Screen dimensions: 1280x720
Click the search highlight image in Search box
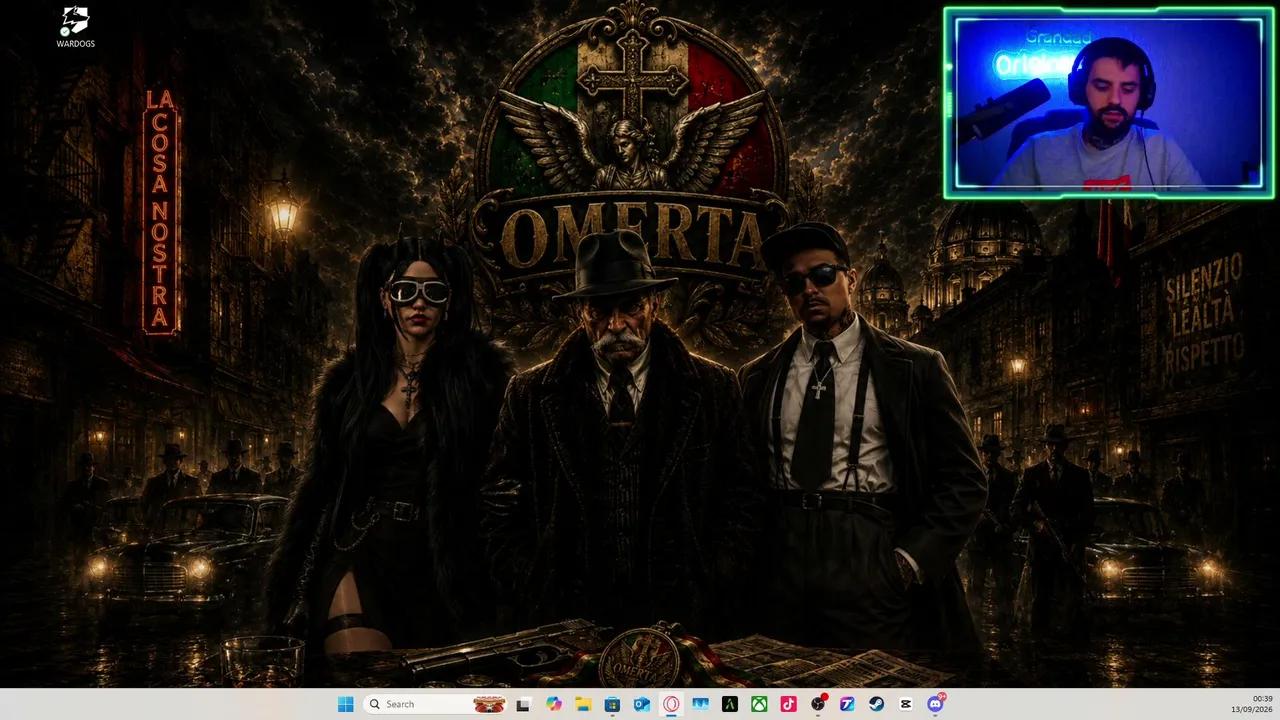(x=488, y=704)
